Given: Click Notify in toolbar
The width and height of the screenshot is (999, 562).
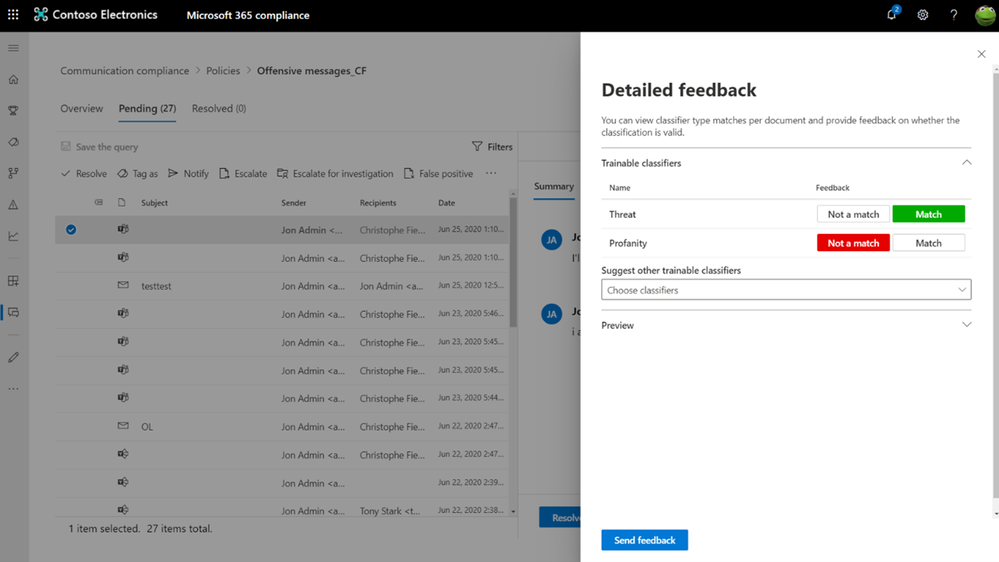Looking at the screenshot, I should (189, 173).
